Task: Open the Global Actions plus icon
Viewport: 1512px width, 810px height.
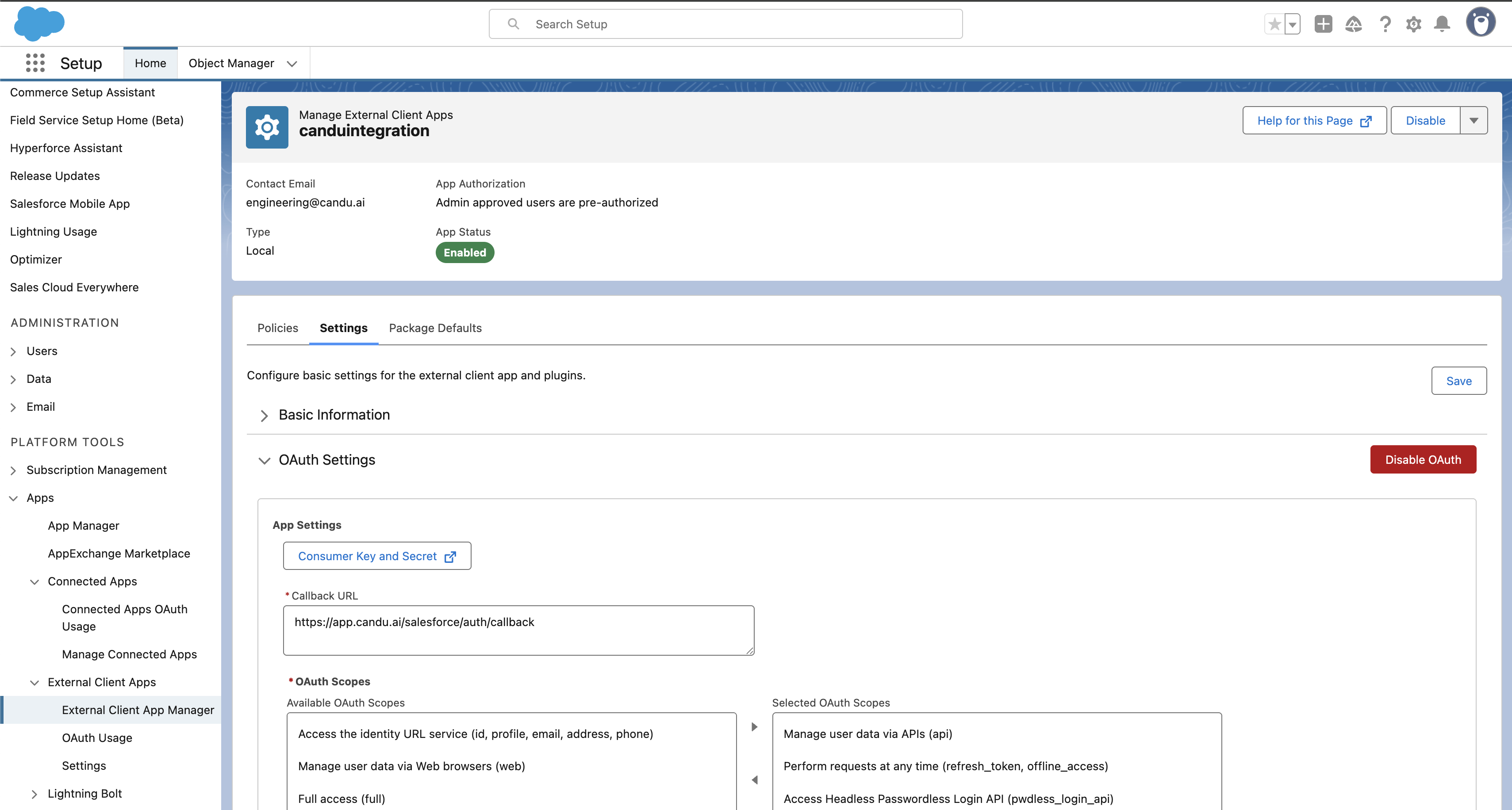Action: point(1323,24)
